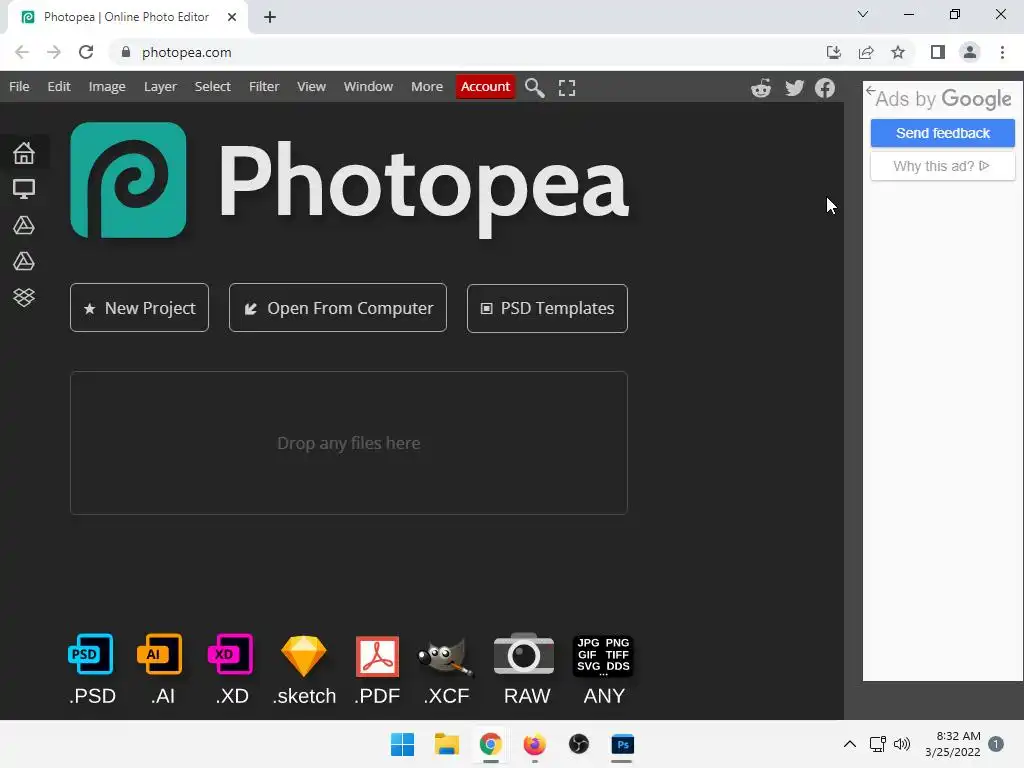Open the Edit menu

59,86
